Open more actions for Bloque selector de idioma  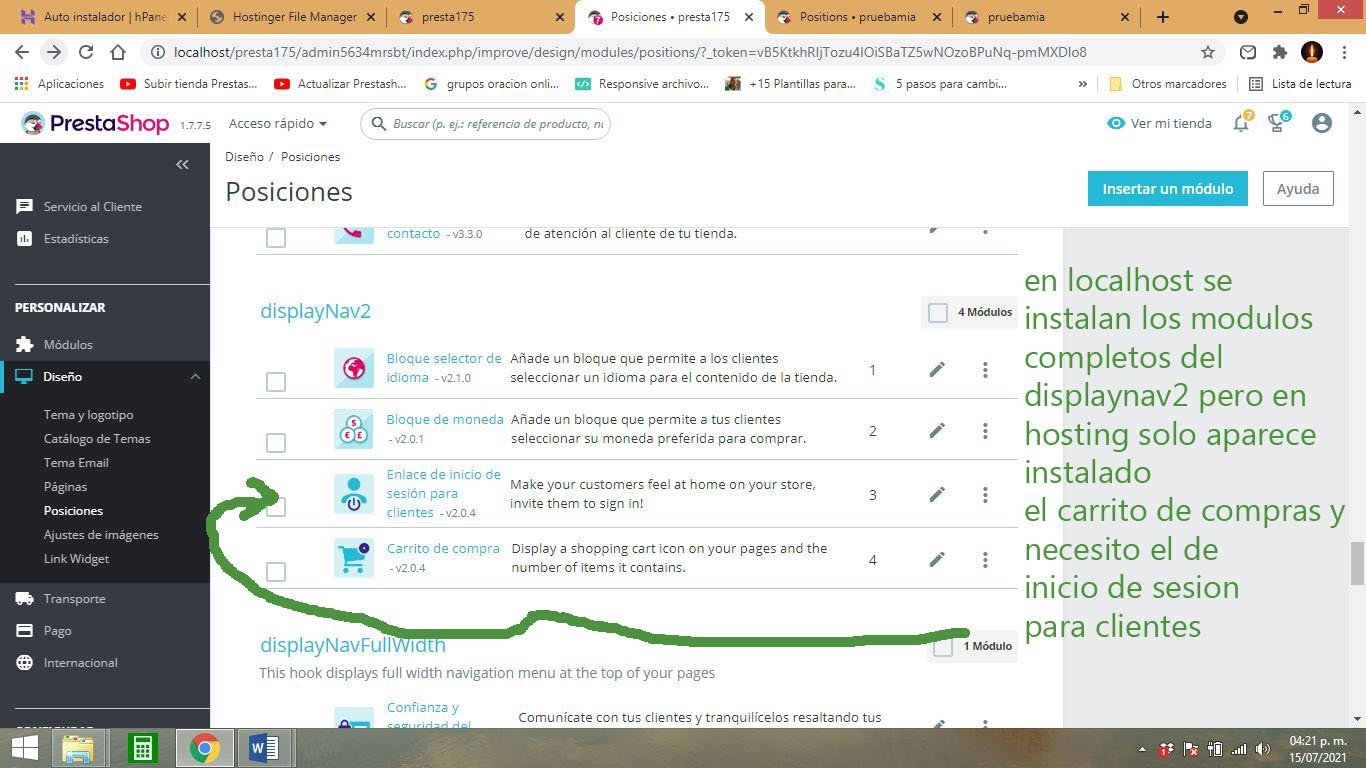[985, 370]
